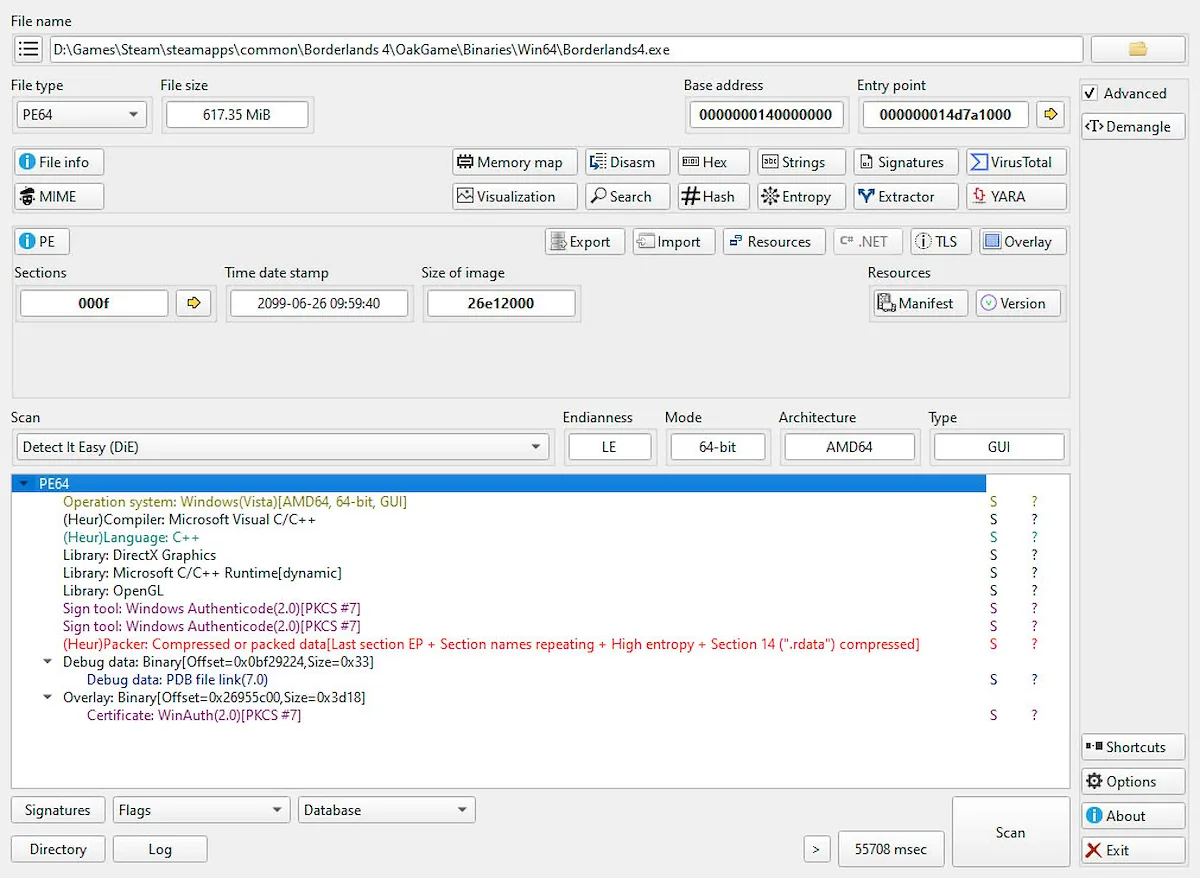Open the Strings tool
Screen dimensions: 1200x878
pos(801,162)
